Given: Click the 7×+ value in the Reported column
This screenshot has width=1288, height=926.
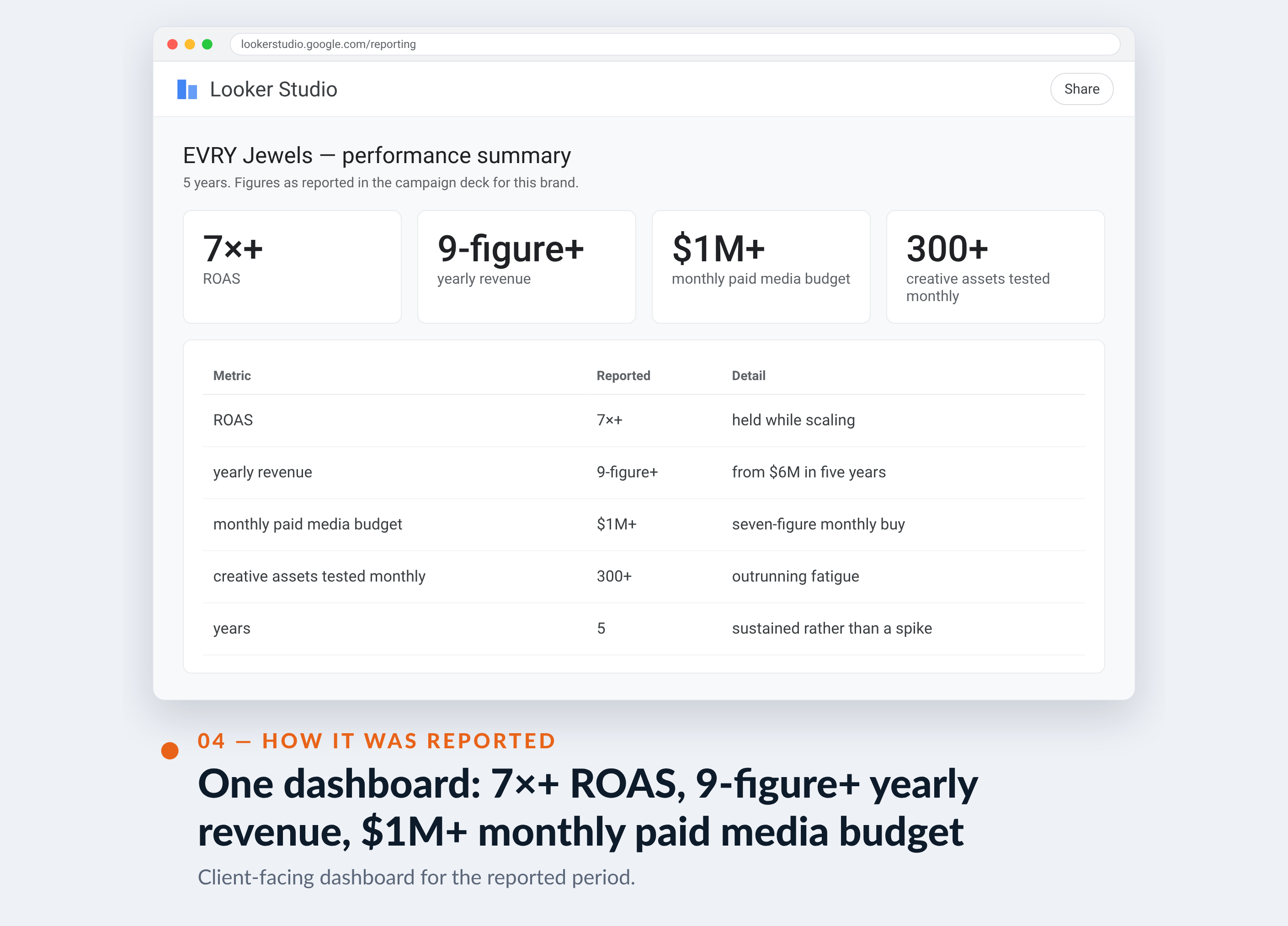Looking at the screenshot, I should (x=609, y=420).
